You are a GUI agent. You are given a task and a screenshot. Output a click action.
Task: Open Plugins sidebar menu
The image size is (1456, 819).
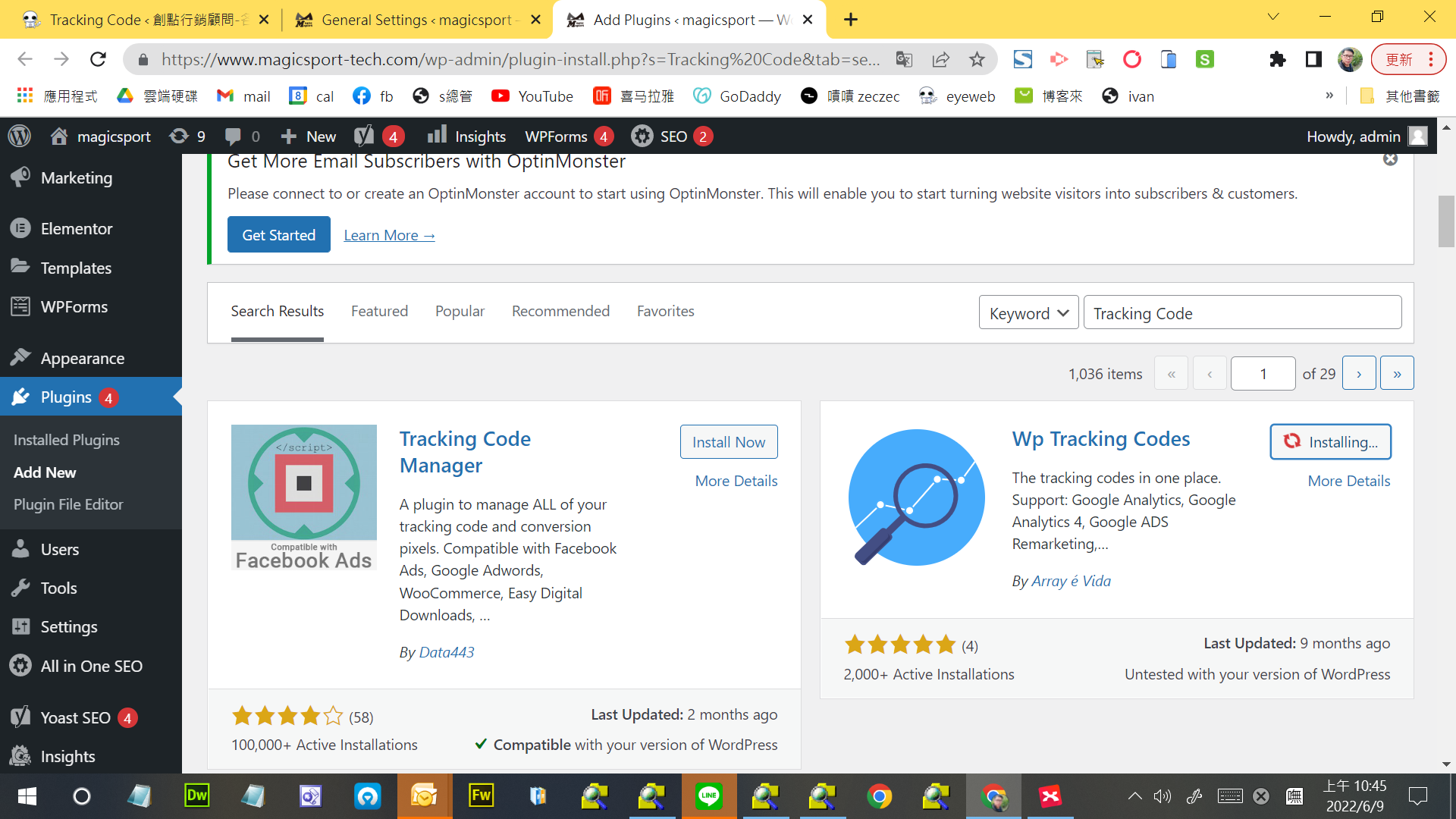(91, 397)
